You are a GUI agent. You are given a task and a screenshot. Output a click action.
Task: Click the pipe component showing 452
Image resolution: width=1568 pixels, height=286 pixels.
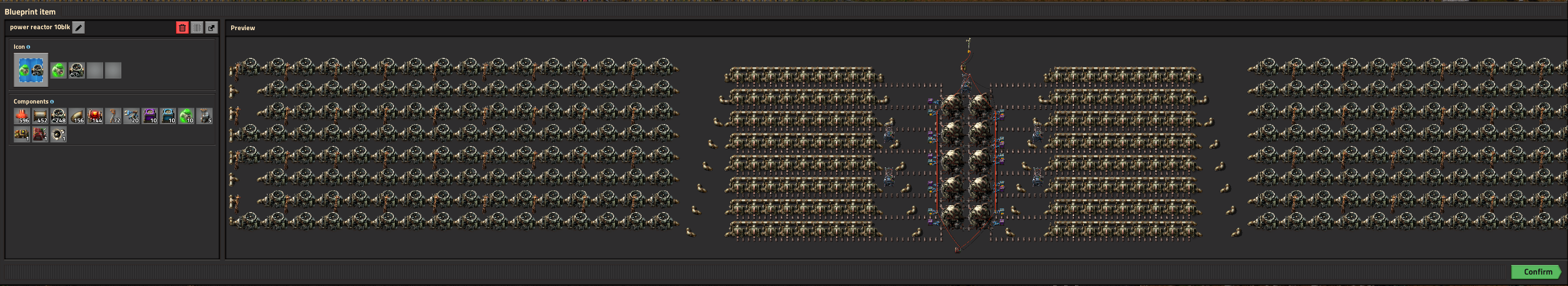tap(40, 116)
